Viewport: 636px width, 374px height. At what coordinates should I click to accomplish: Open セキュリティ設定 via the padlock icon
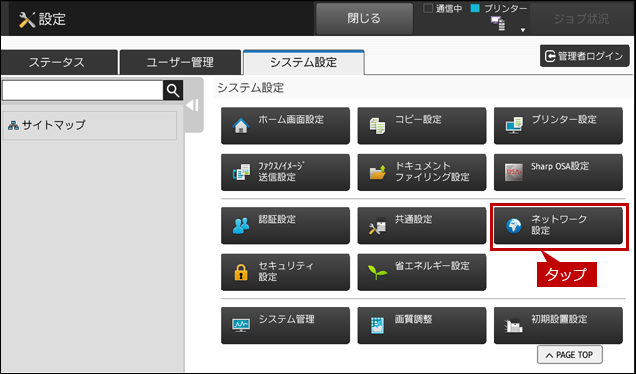pyautogui.click(x=241, y=272)
